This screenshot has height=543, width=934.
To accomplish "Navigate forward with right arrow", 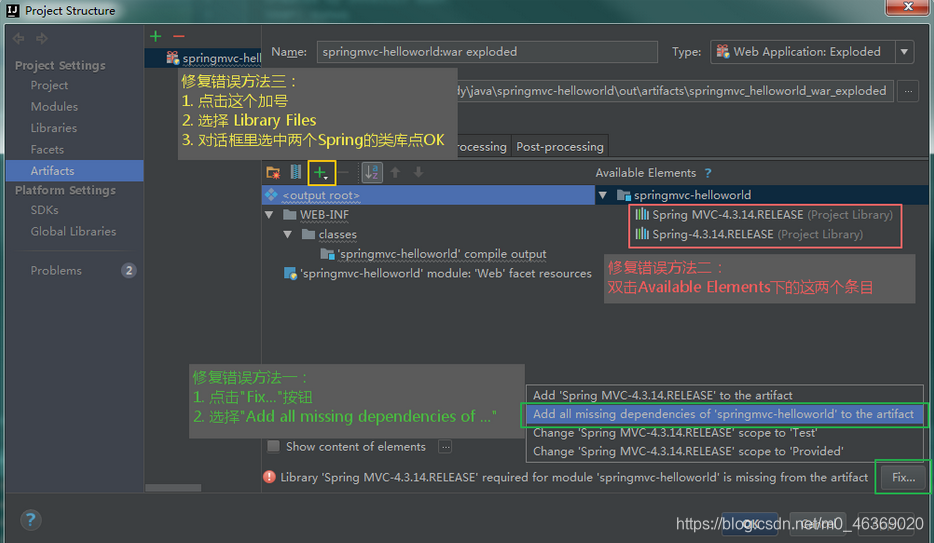I will point(42,38).
